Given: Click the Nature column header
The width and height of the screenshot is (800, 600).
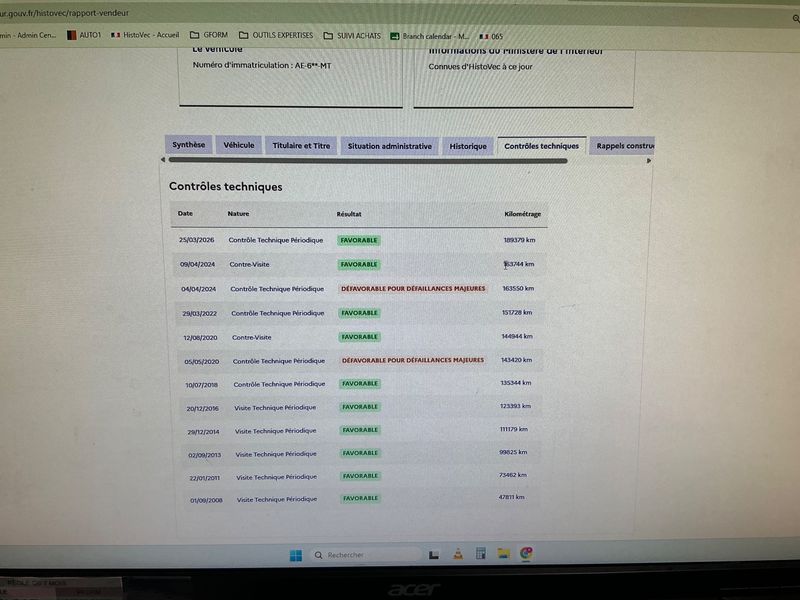Looking at the screenshot, I should [x=238, y=214].
